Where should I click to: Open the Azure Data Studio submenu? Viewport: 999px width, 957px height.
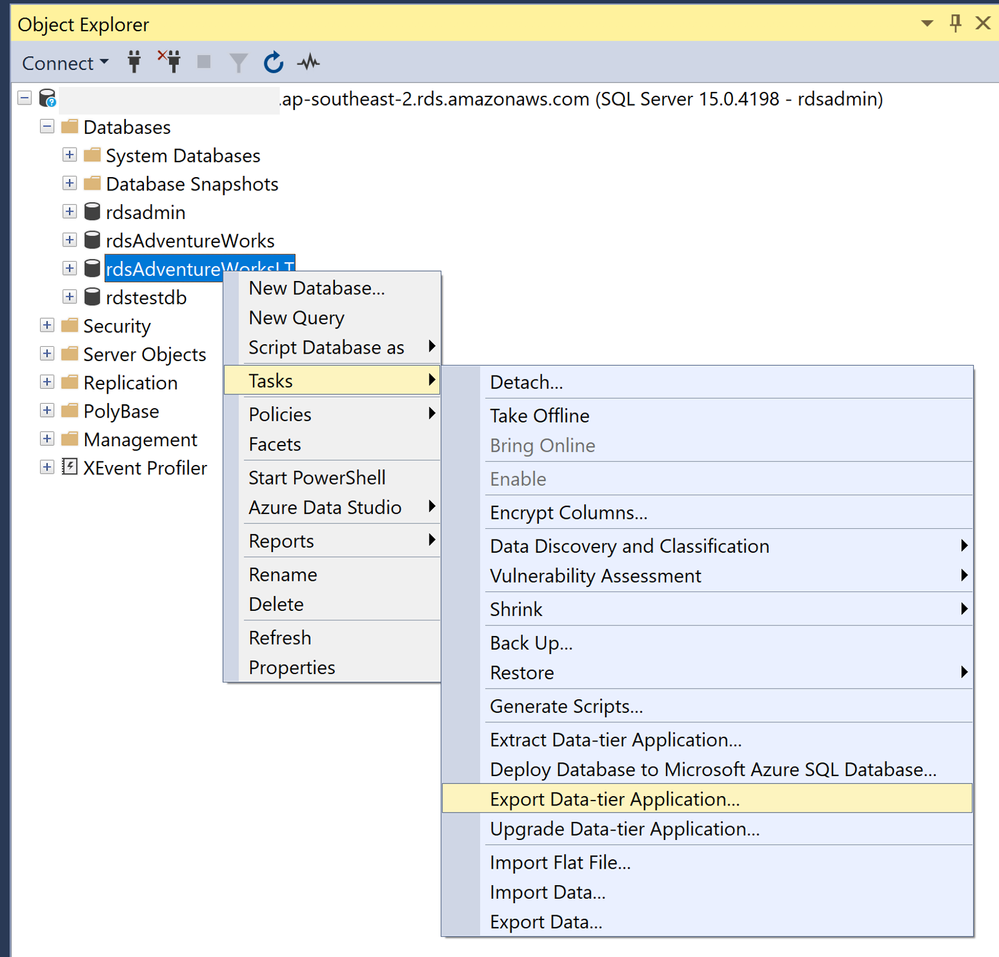[x=333, y=507]
